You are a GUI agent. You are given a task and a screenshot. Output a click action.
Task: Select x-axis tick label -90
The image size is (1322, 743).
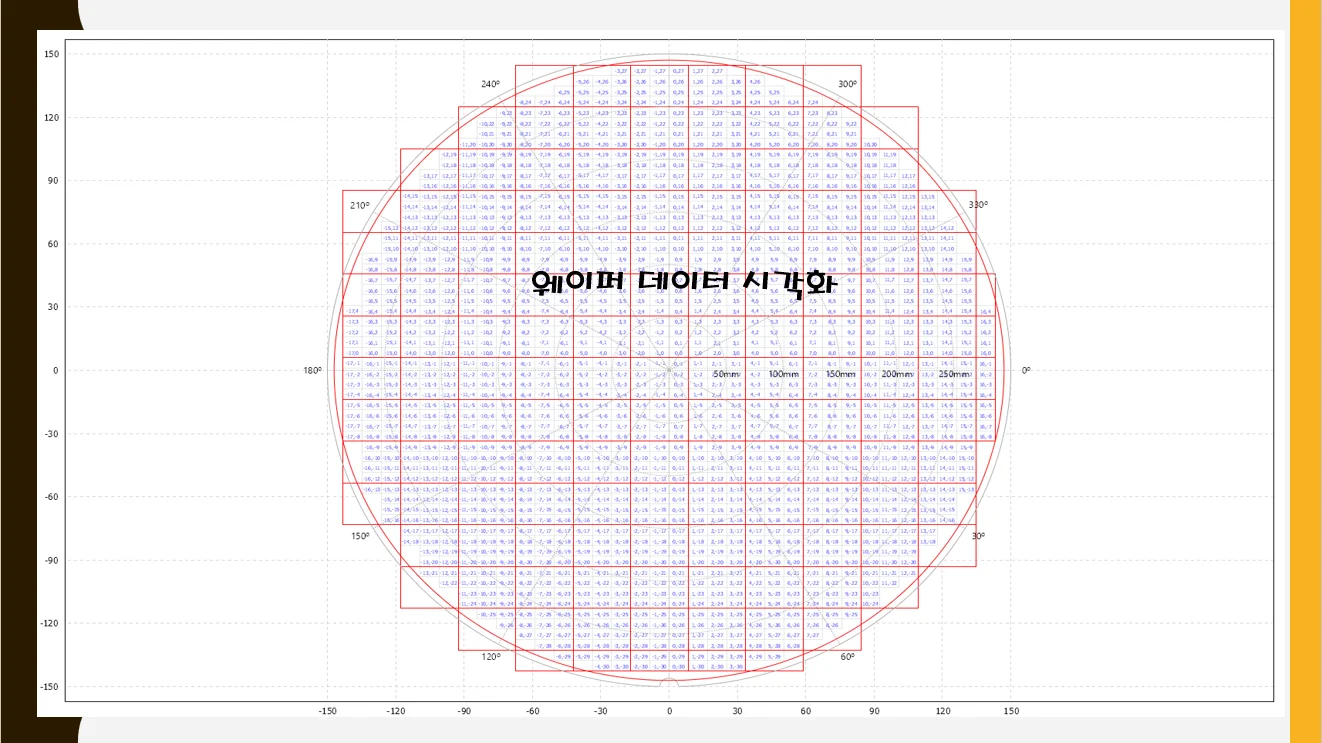[464, 711]
